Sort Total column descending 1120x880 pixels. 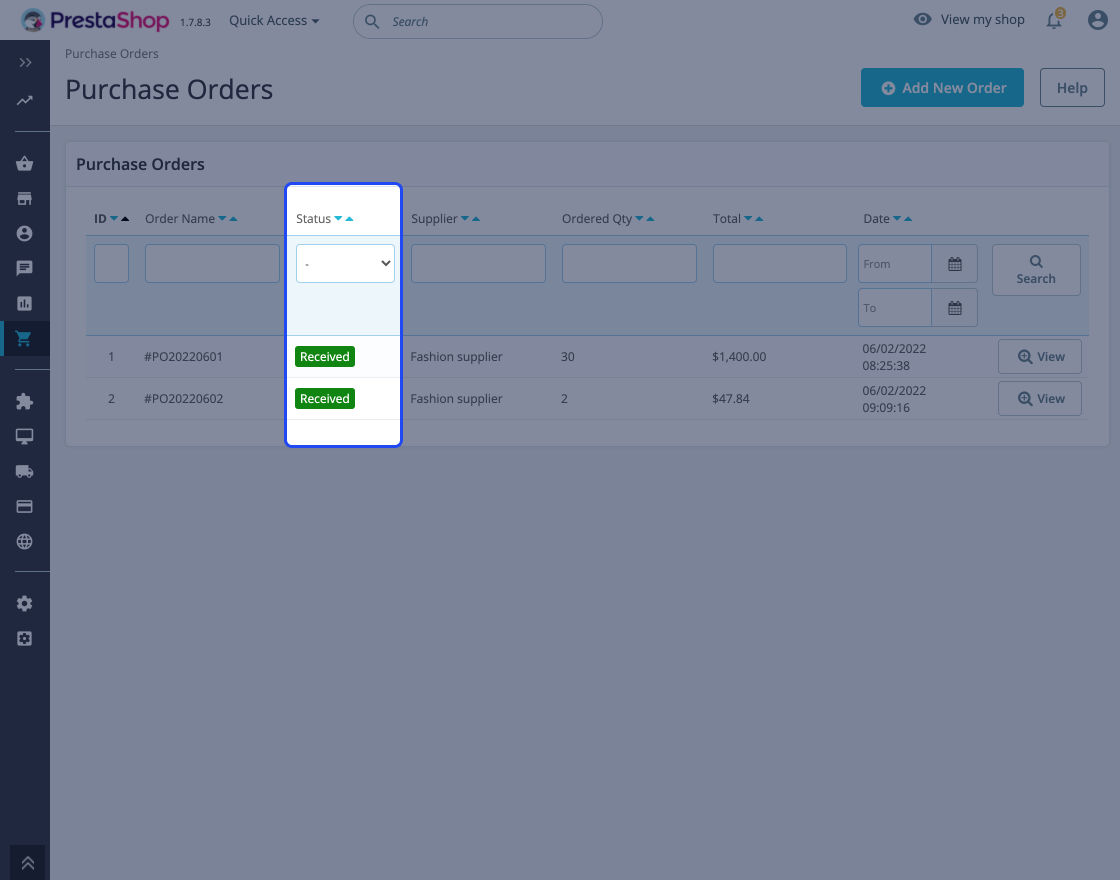748,219
